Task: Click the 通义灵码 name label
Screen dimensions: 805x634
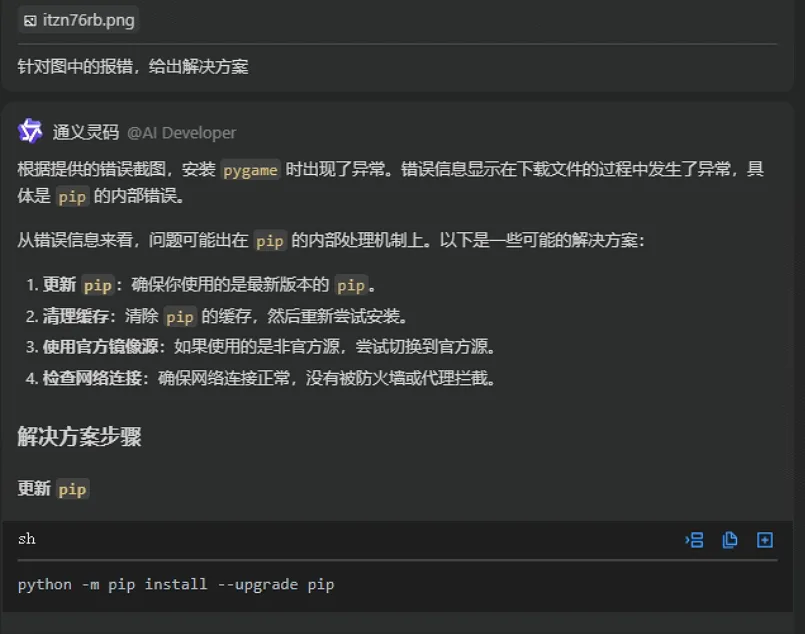Action: (x=86, y=132)
